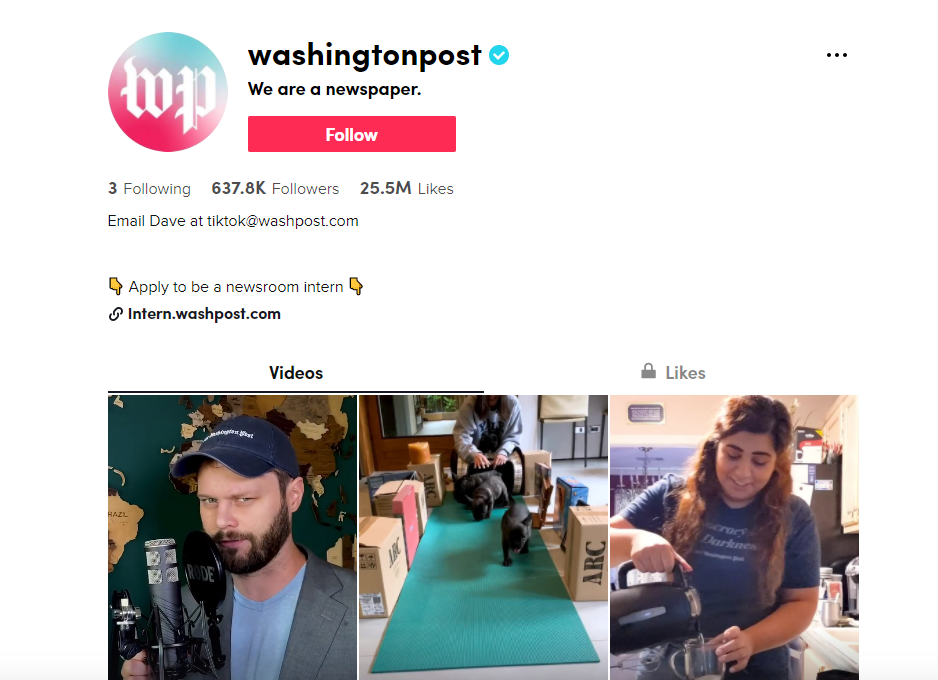The height and width of the screenshot is (680, 938).
Task: Follow the washingtonpost account
Action: [352, 134]
